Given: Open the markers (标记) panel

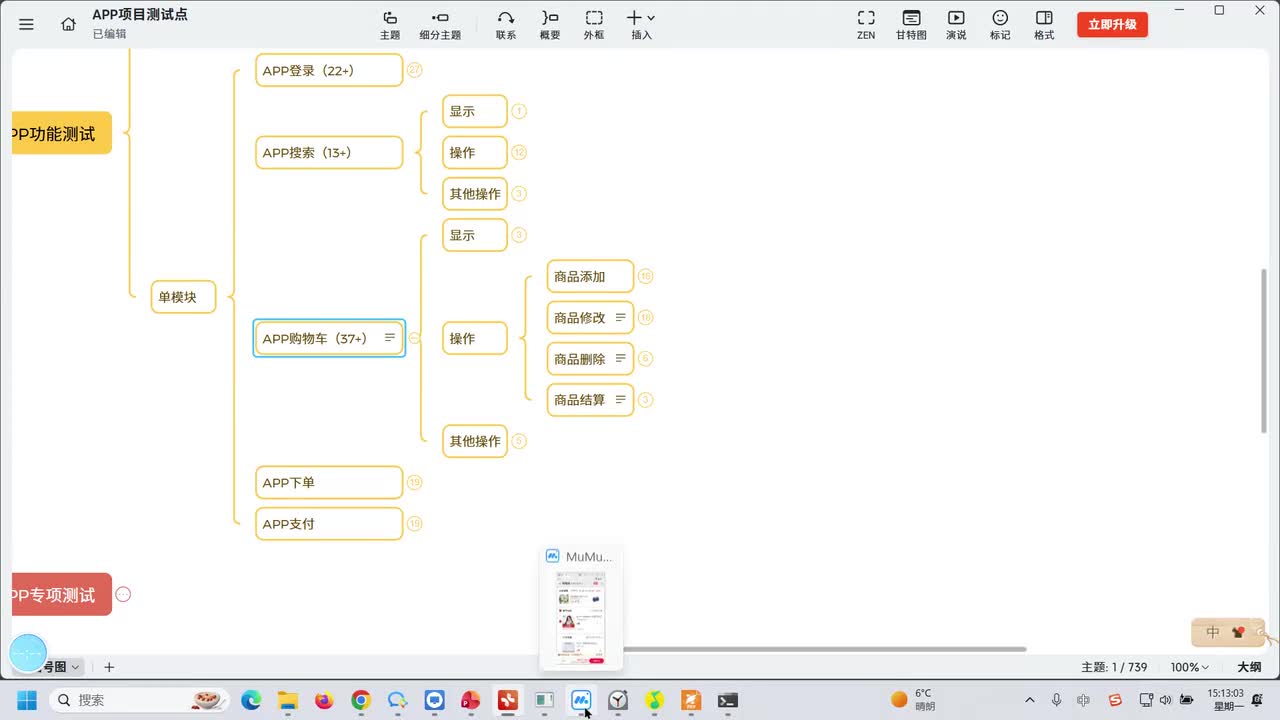Looking at the screenshot, I should click(1000, 25).
